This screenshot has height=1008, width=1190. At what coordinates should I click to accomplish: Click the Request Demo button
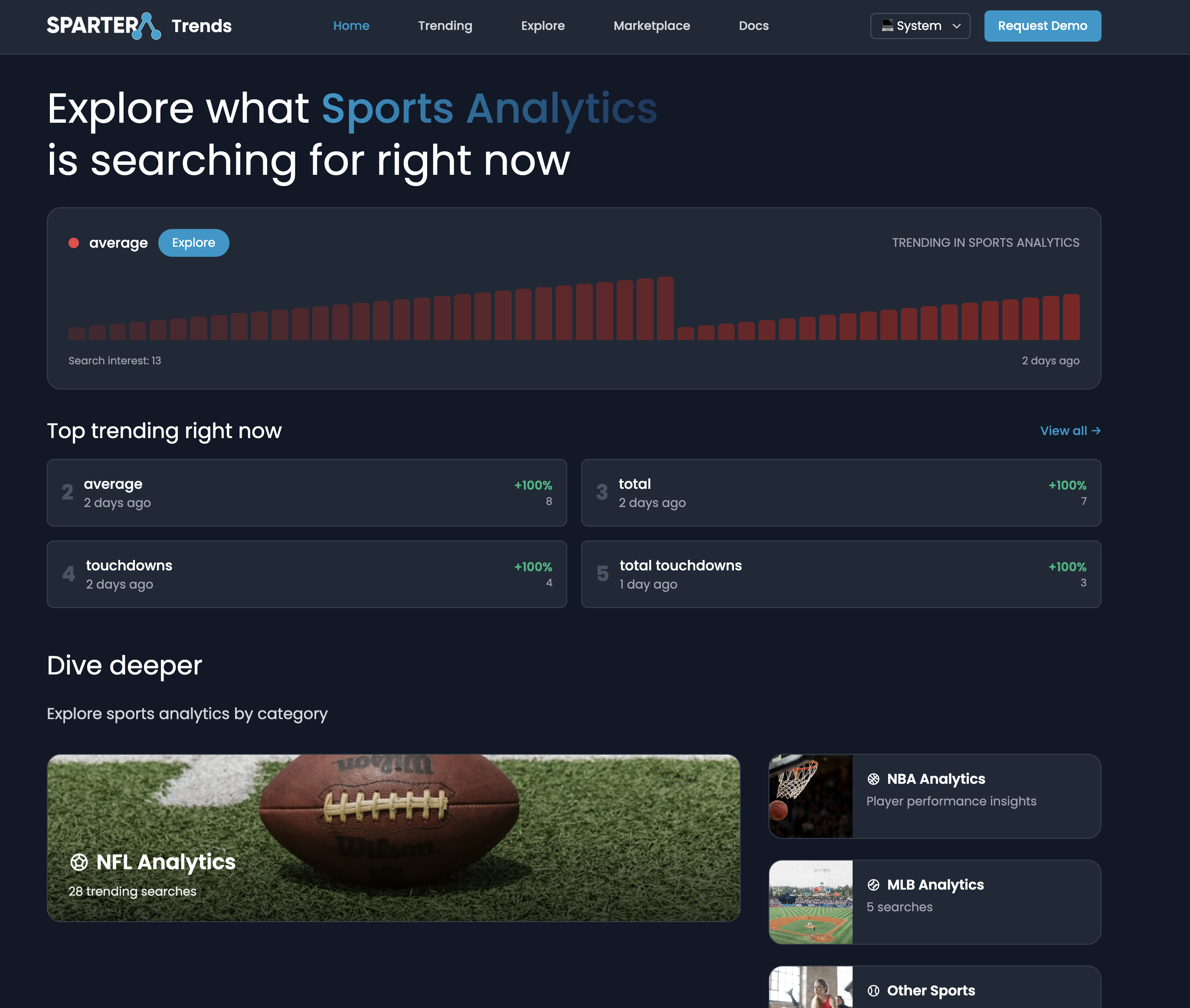[x=1042, y=26]
